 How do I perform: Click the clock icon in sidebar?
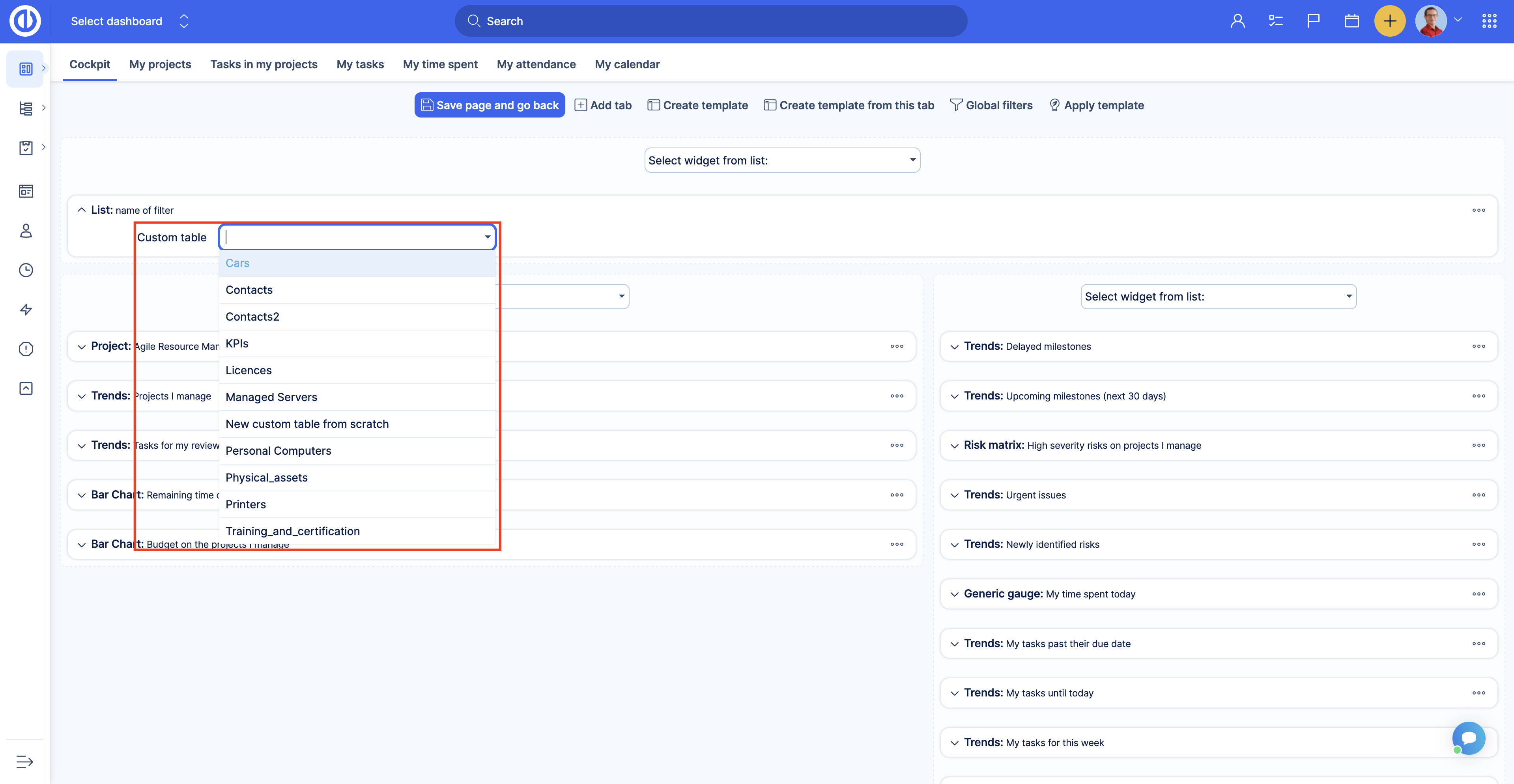click(26, 270)
